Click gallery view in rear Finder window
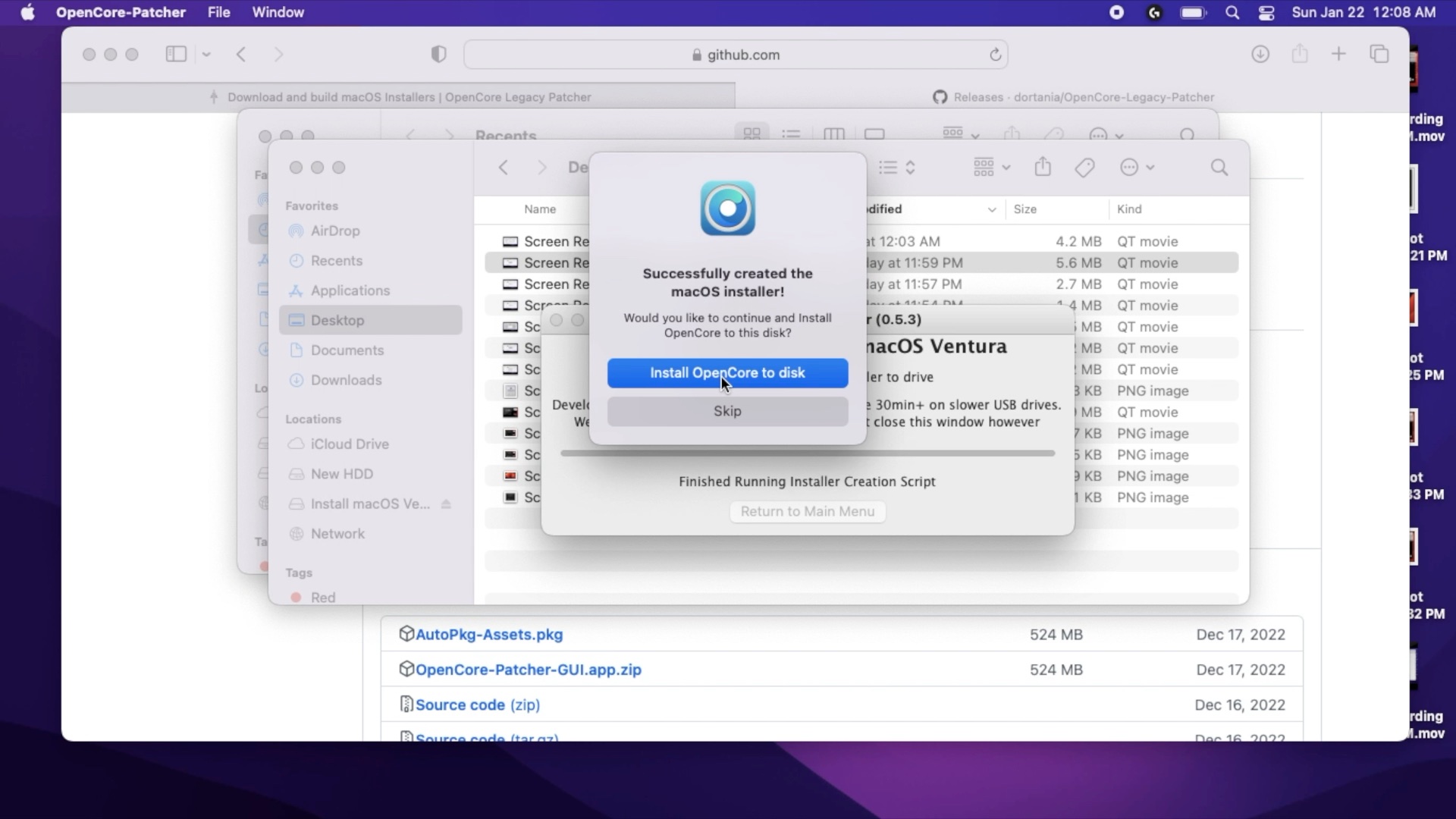The image size is (1456, 819). pyautogui.click(x=874, y=133)
